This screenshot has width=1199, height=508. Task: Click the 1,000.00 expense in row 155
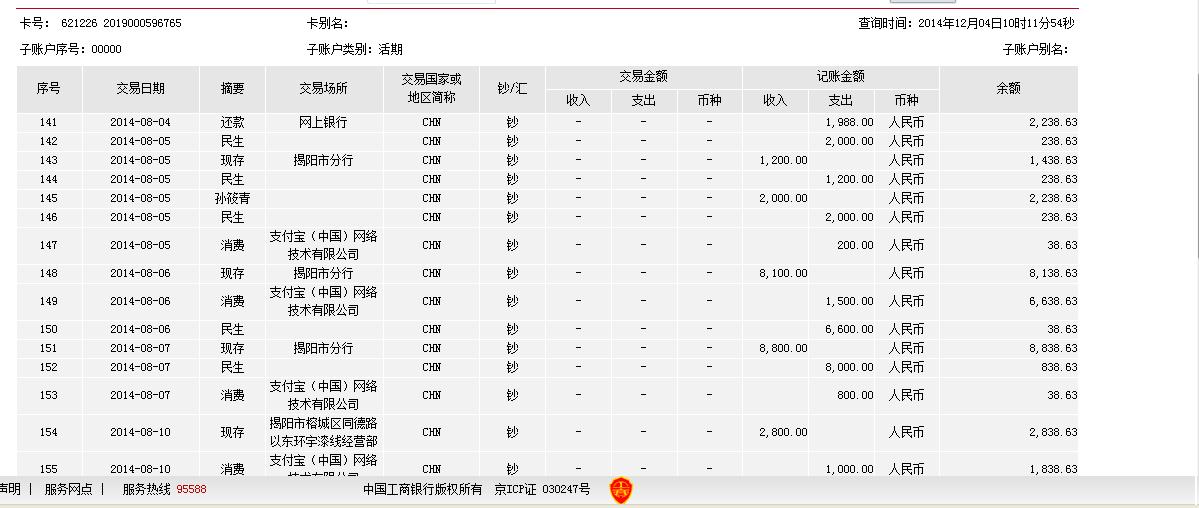pos(849,469)
